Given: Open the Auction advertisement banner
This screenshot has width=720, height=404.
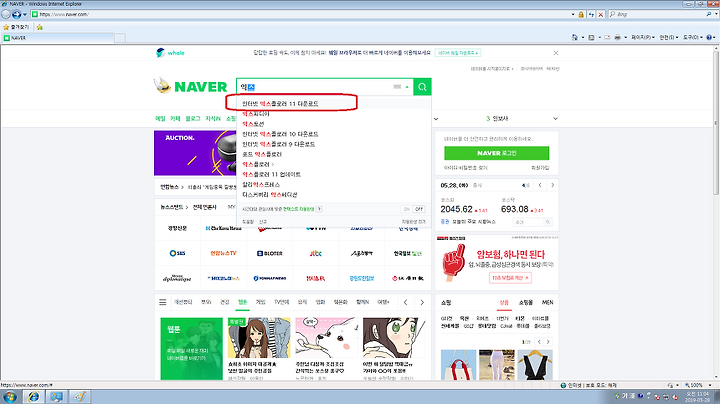Looking at the screenshot, I should (x=195, y=153).
